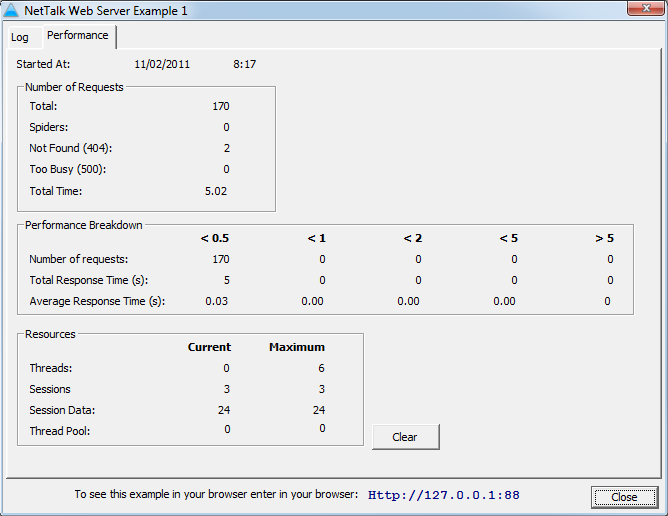Click the maximum Threads value 6
This screenshot has width=668, height=516.
[x=321, y=368]
